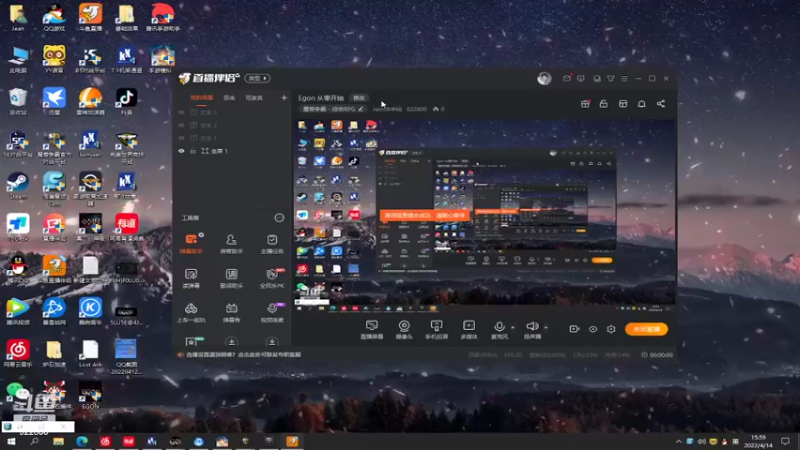Screen dimensions: 800x450
Task: Open Steam desktop shortcut
Action: (18, 186)
